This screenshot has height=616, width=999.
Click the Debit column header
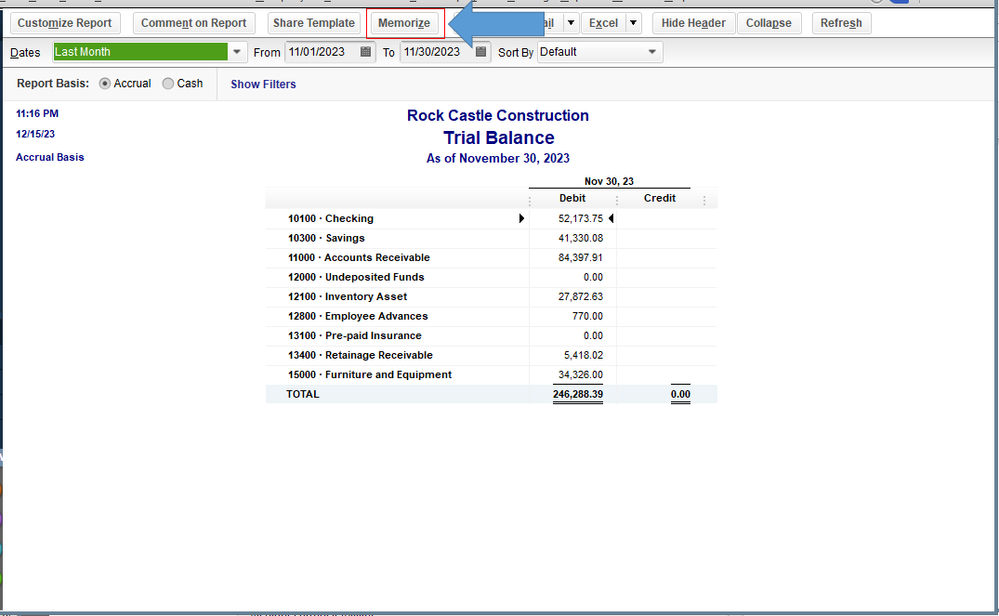point(572,198)
